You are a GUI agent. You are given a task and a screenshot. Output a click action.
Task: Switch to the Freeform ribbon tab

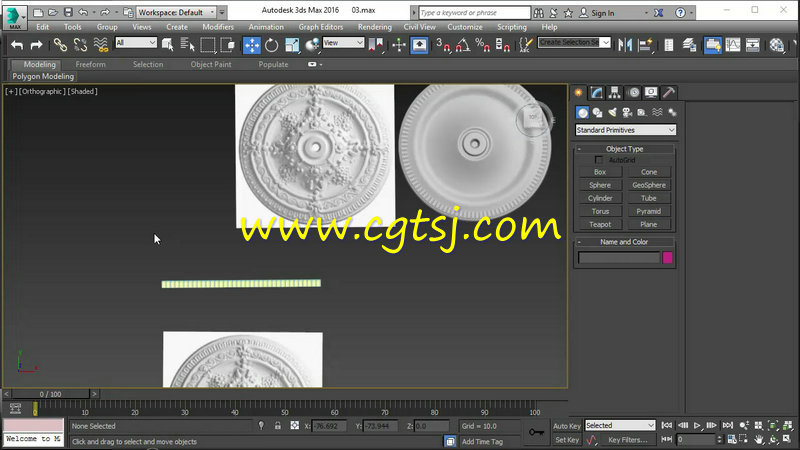click(x=90, y=64)
